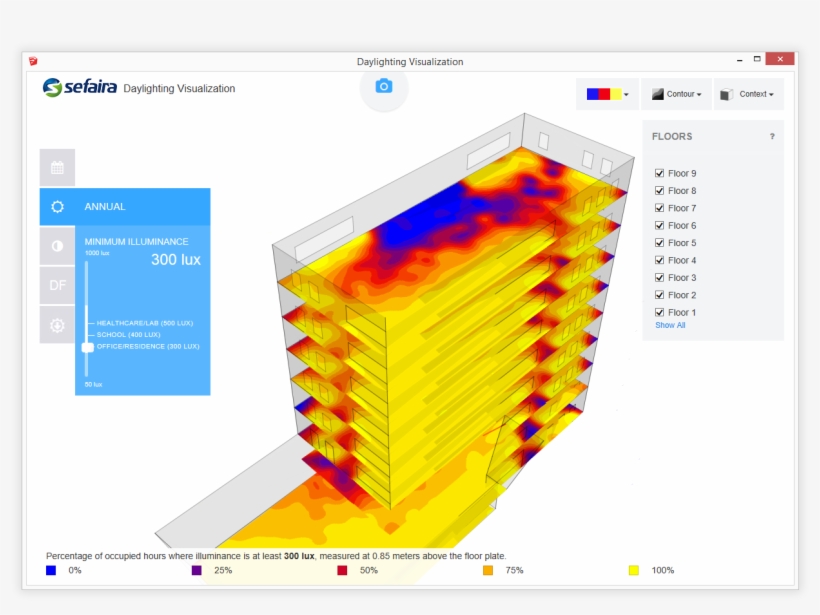Select the contrast analysis mode

pyautogui.click(x=57, y=246)
